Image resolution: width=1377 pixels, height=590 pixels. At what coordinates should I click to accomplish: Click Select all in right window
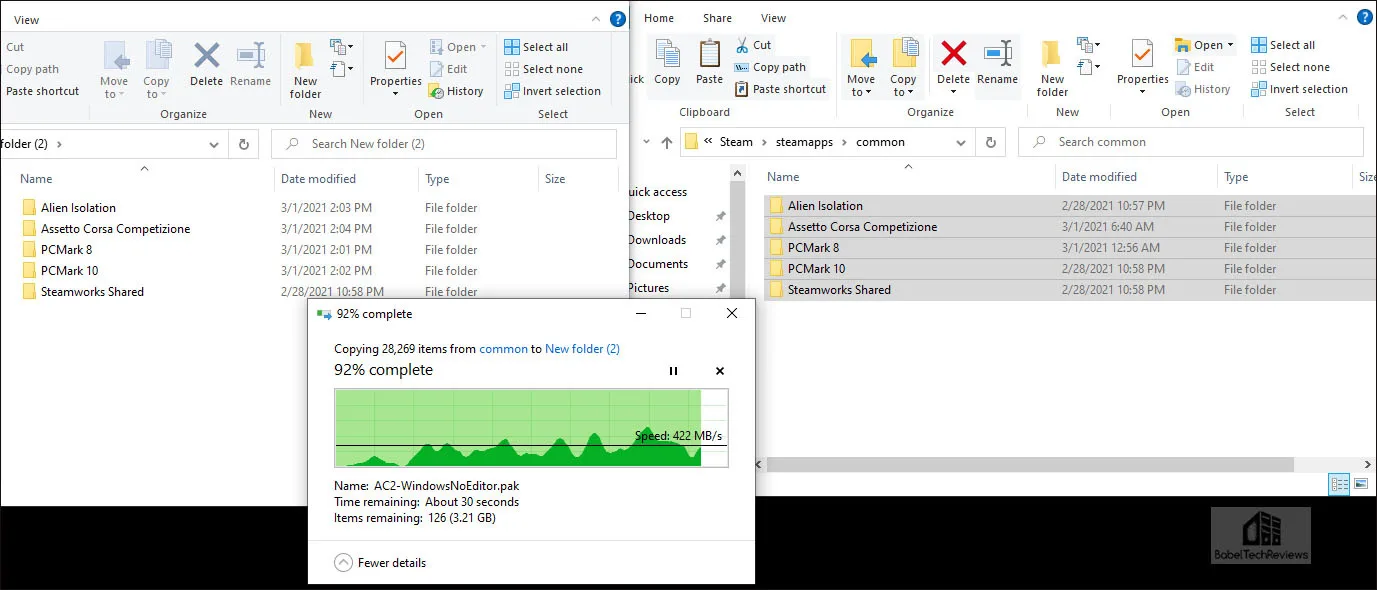1283,45
